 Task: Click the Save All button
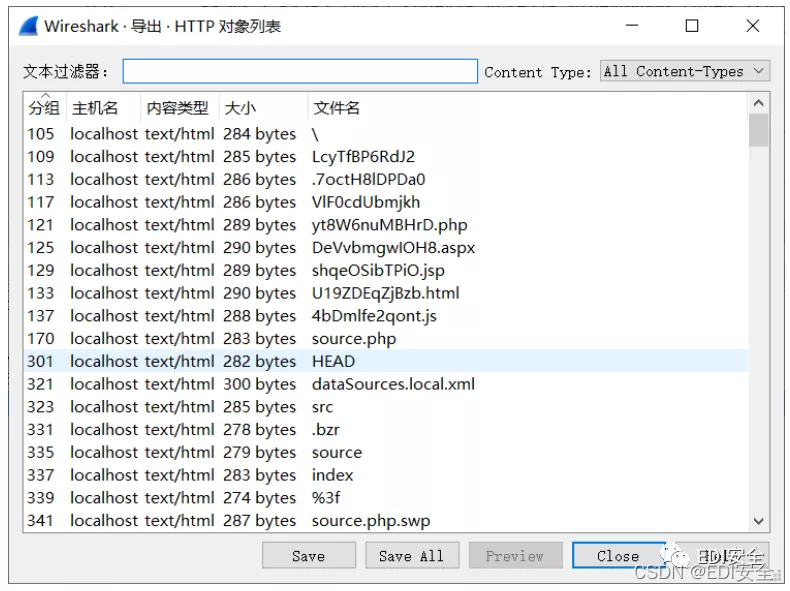[x=412, y=556]
